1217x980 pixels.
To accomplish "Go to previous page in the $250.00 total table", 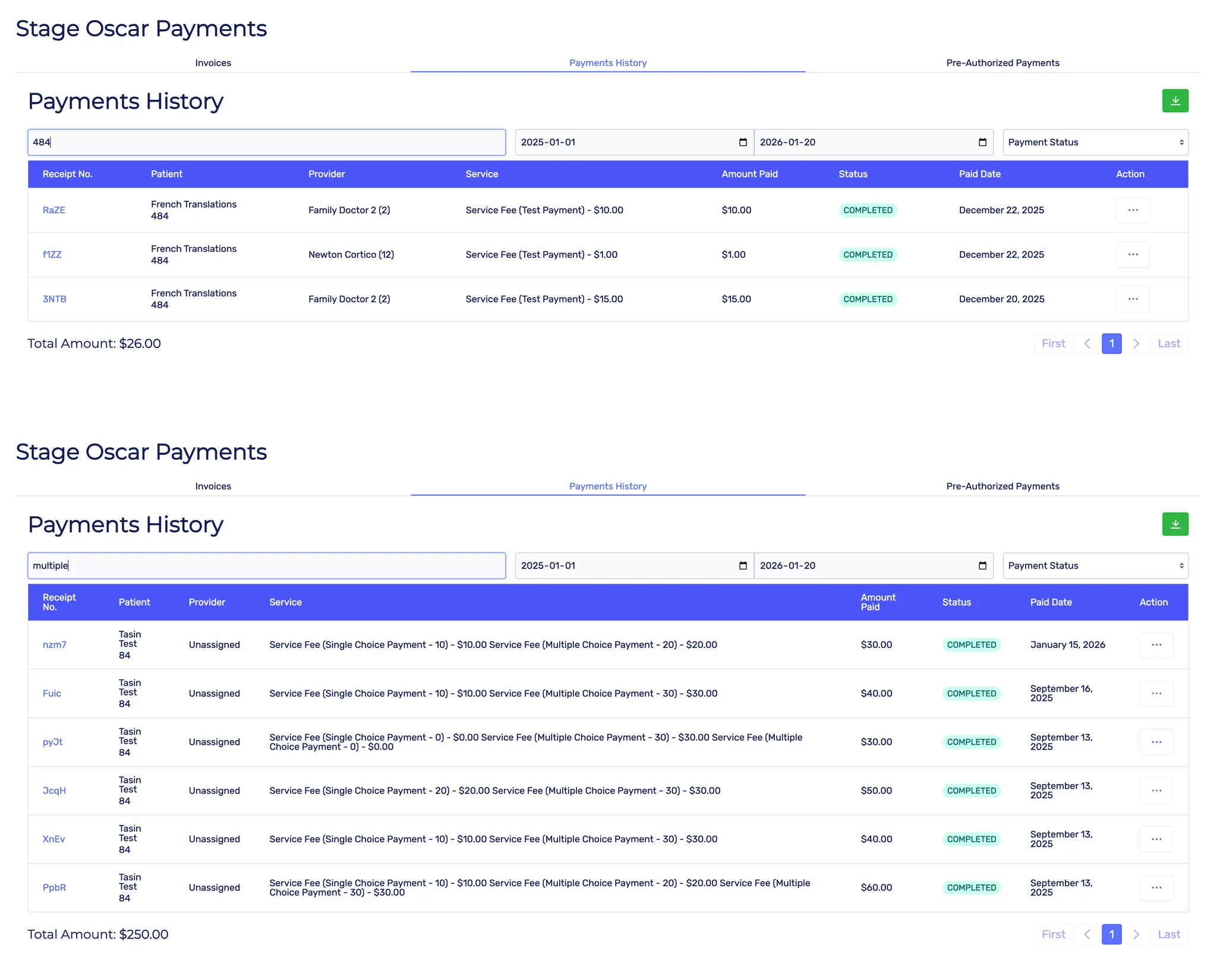I will (x=1087, y=934).
